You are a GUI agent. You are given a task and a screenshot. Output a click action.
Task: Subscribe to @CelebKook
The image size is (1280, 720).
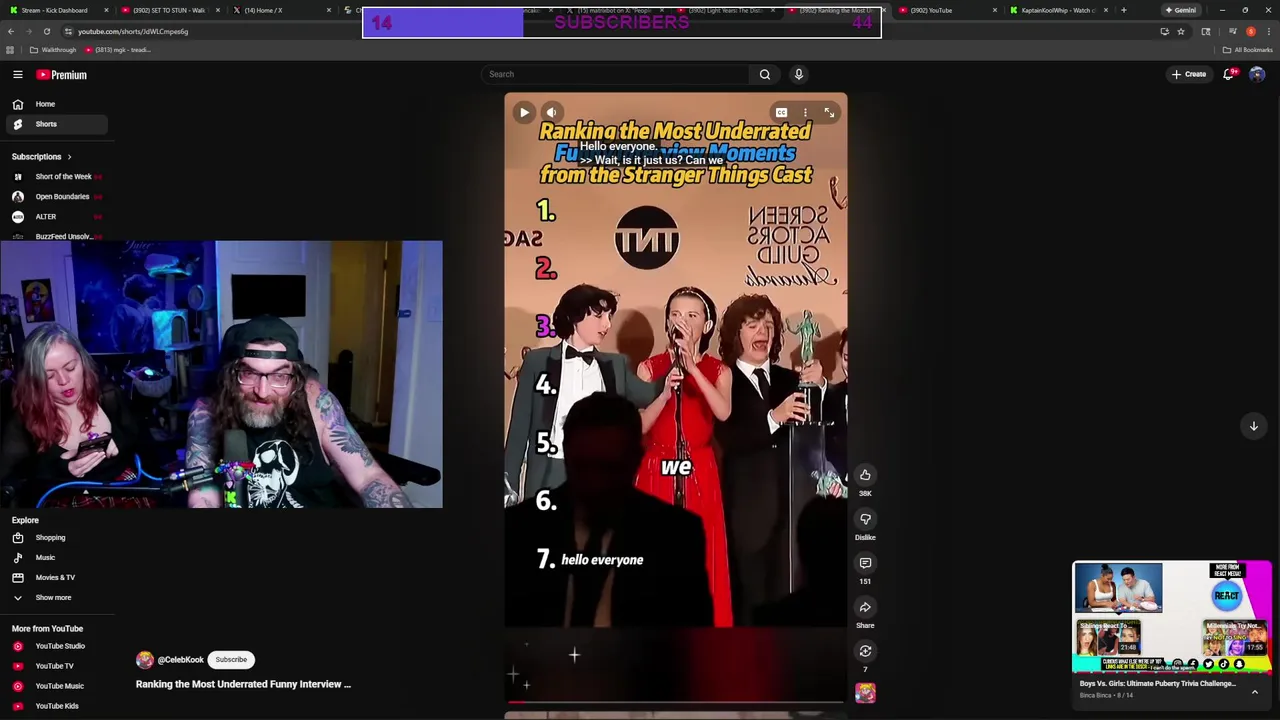[231, 660]
